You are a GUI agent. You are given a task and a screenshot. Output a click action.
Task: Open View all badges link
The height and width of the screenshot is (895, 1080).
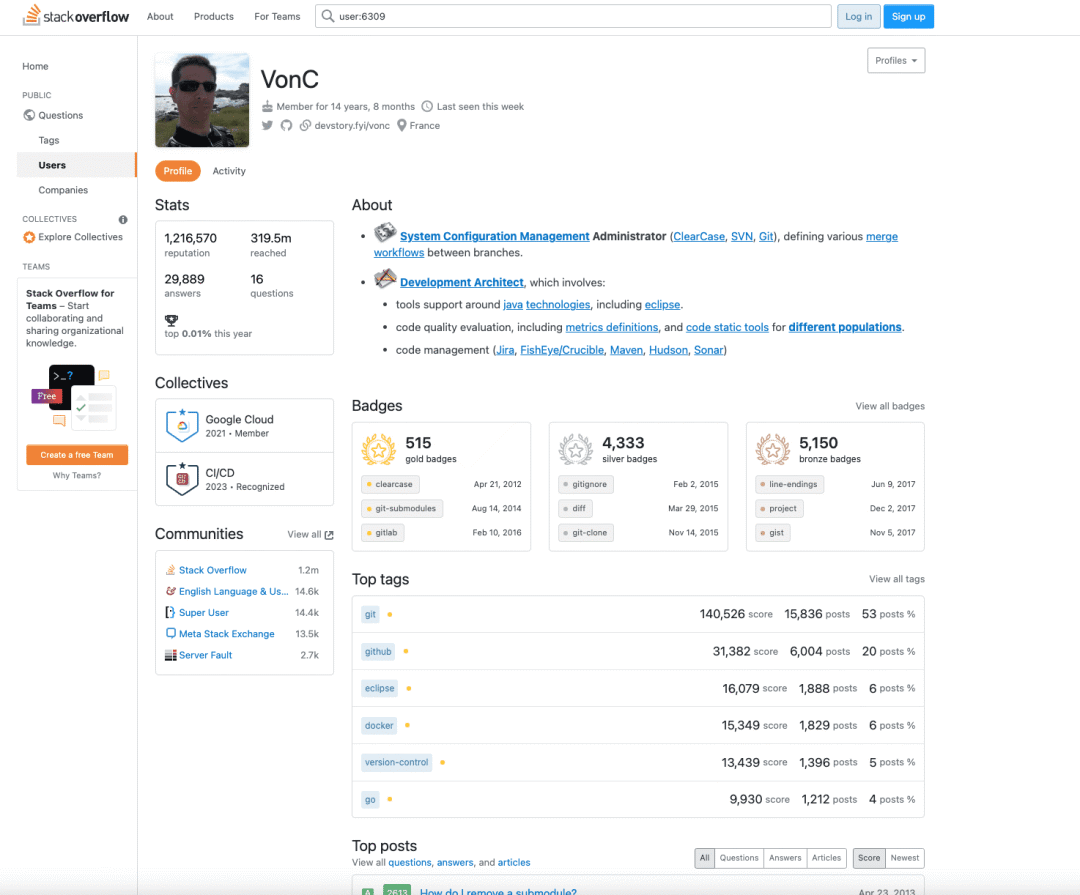pos(890,406)
